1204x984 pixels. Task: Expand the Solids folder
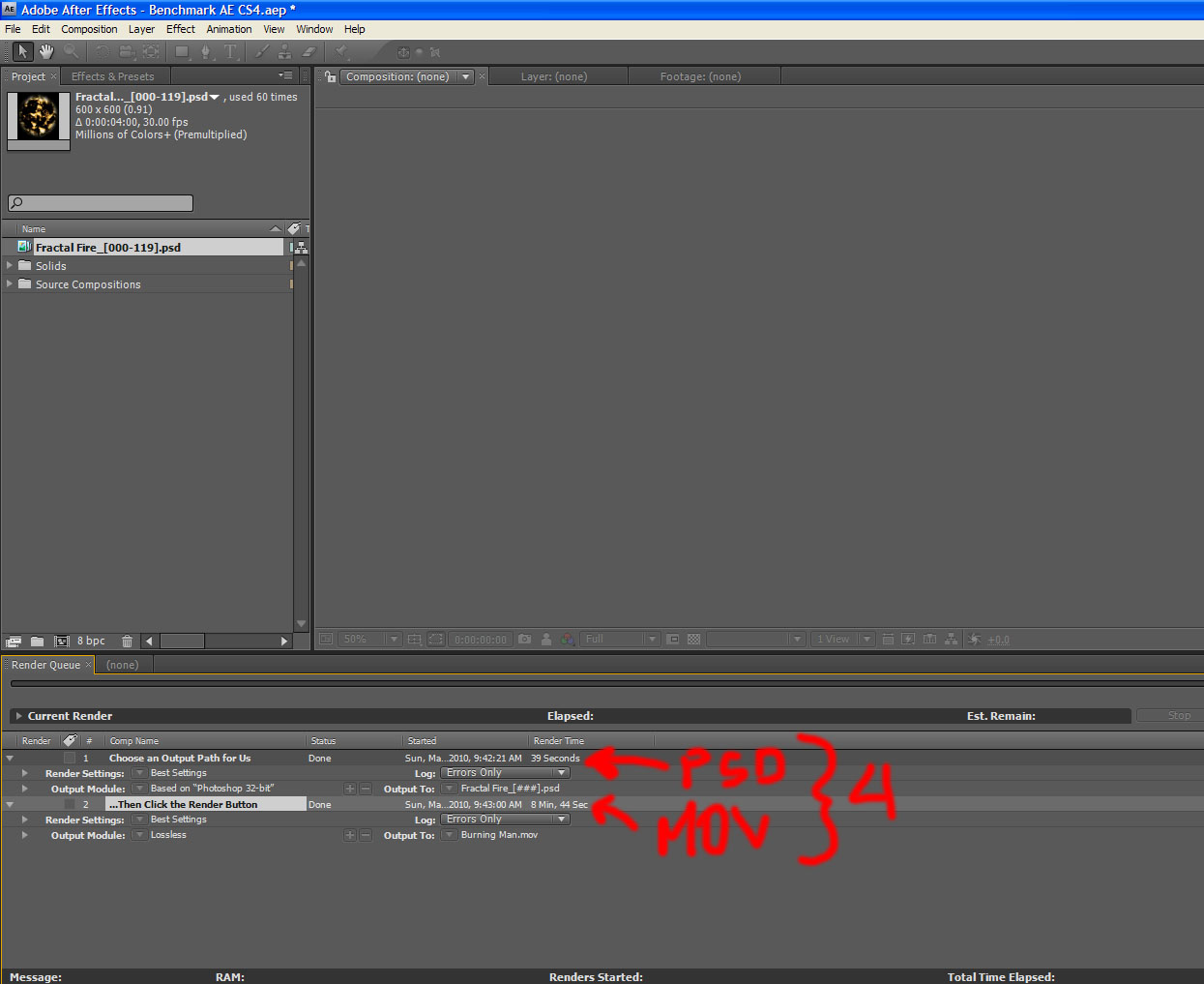10,265
